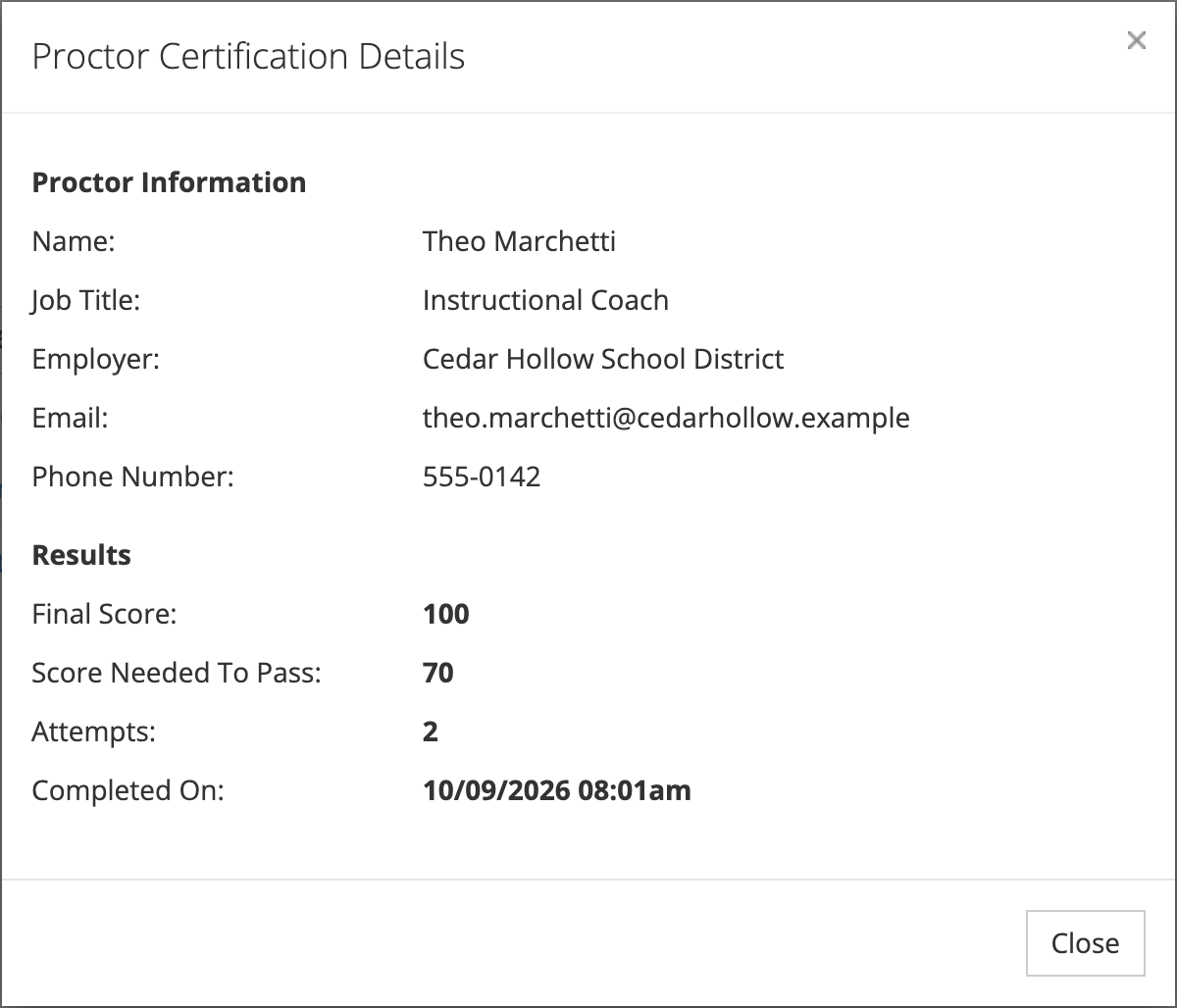Click the Job Title: label

click(x=86, y=300)
